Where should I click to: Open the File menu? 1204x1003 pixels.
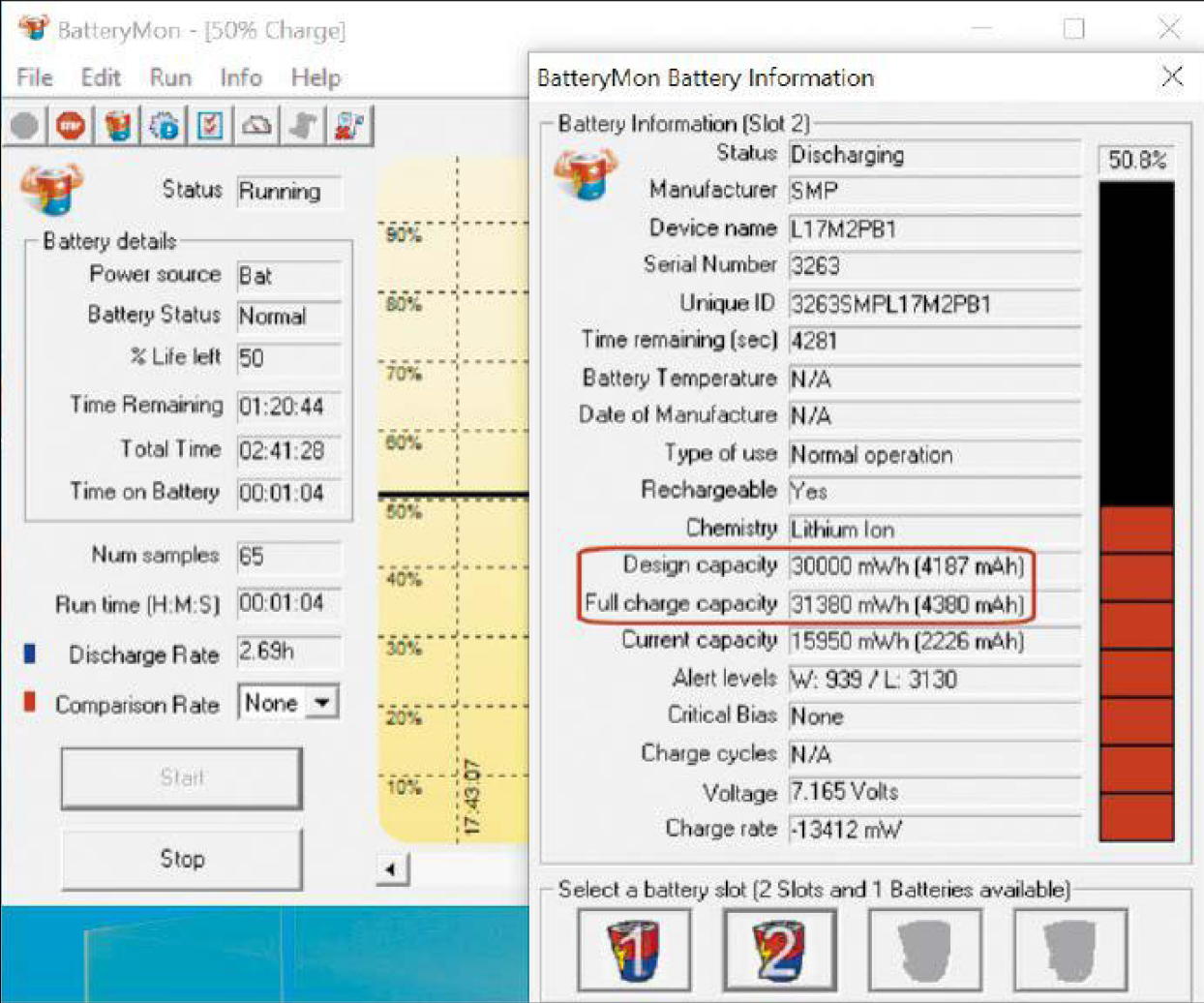click(x=35, y=77)
